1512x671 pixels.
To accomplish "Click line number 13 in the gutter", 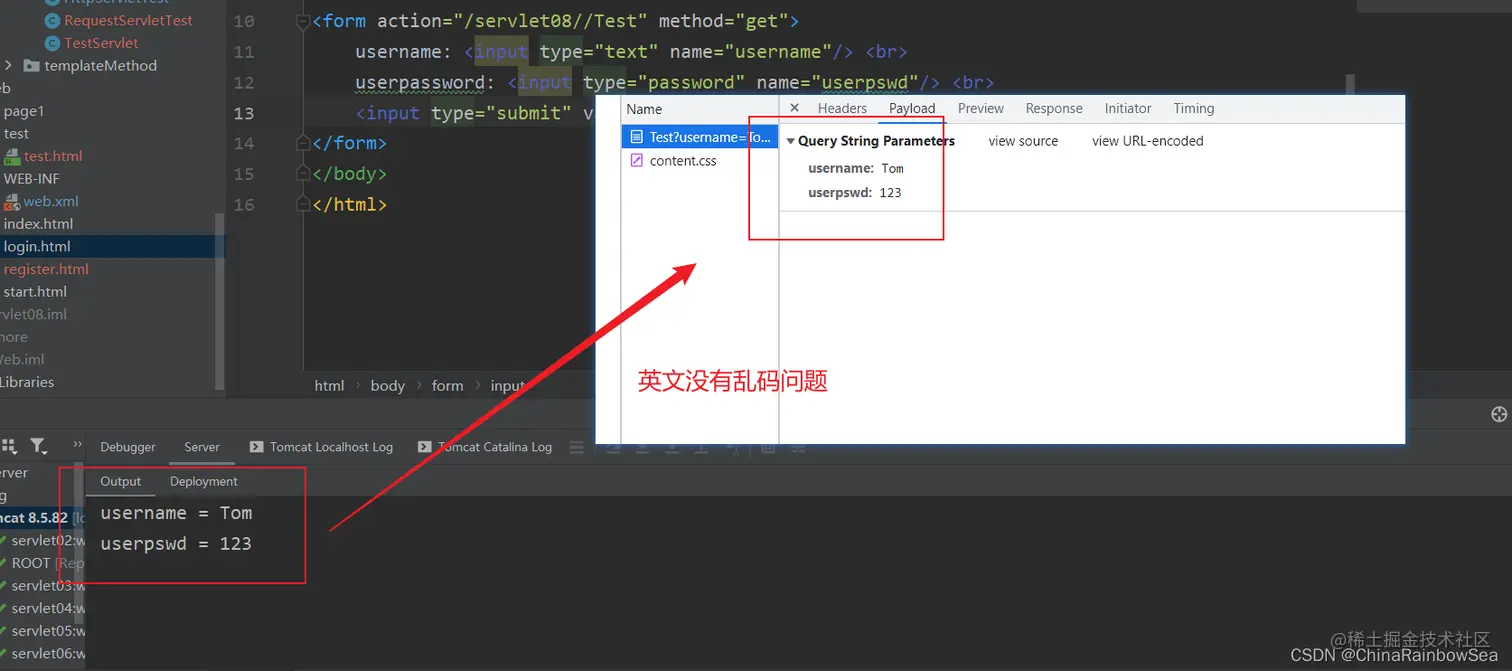I will [244, 113].
